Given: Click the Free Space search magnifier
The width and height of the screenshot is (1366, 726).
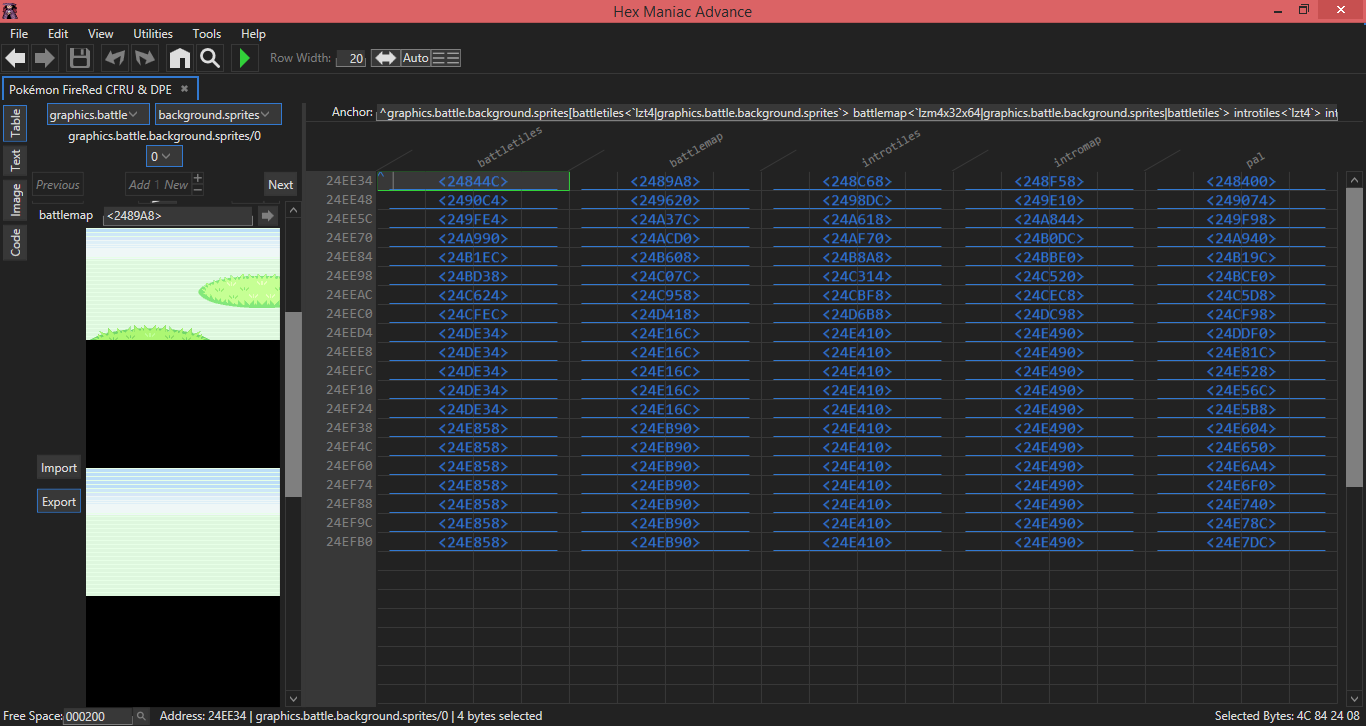Looking at the screenshot, I should tap(142, 716).
